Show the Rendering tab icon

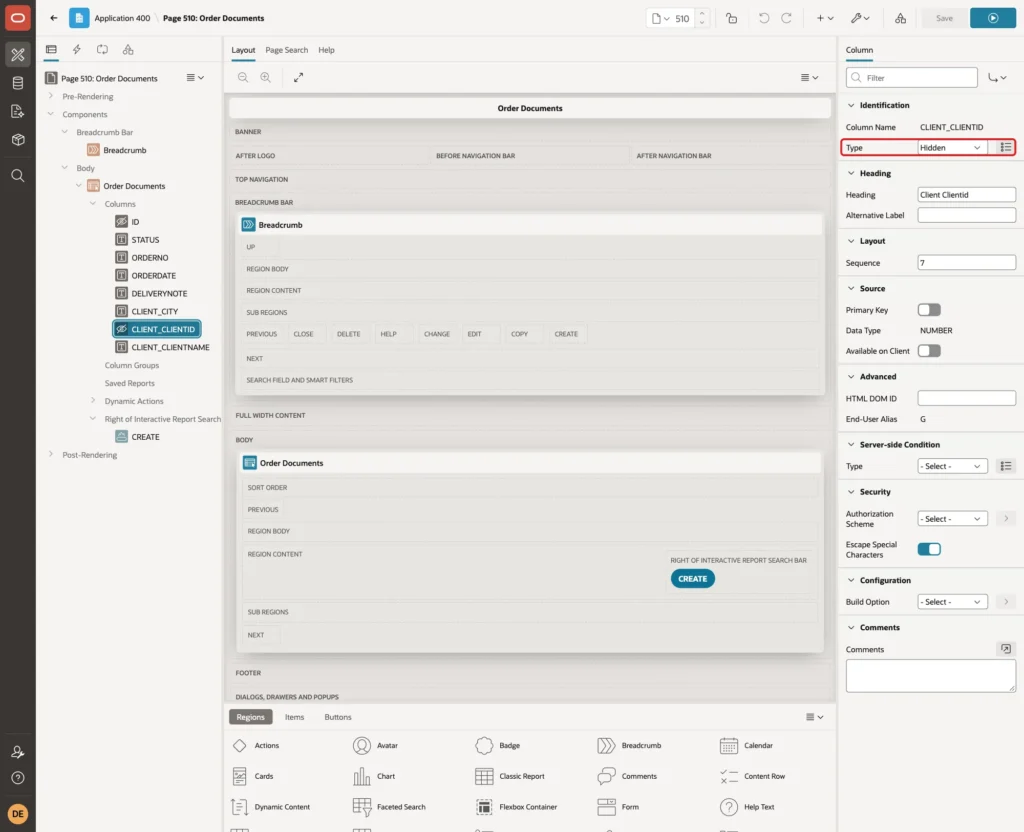click(51, 49)
